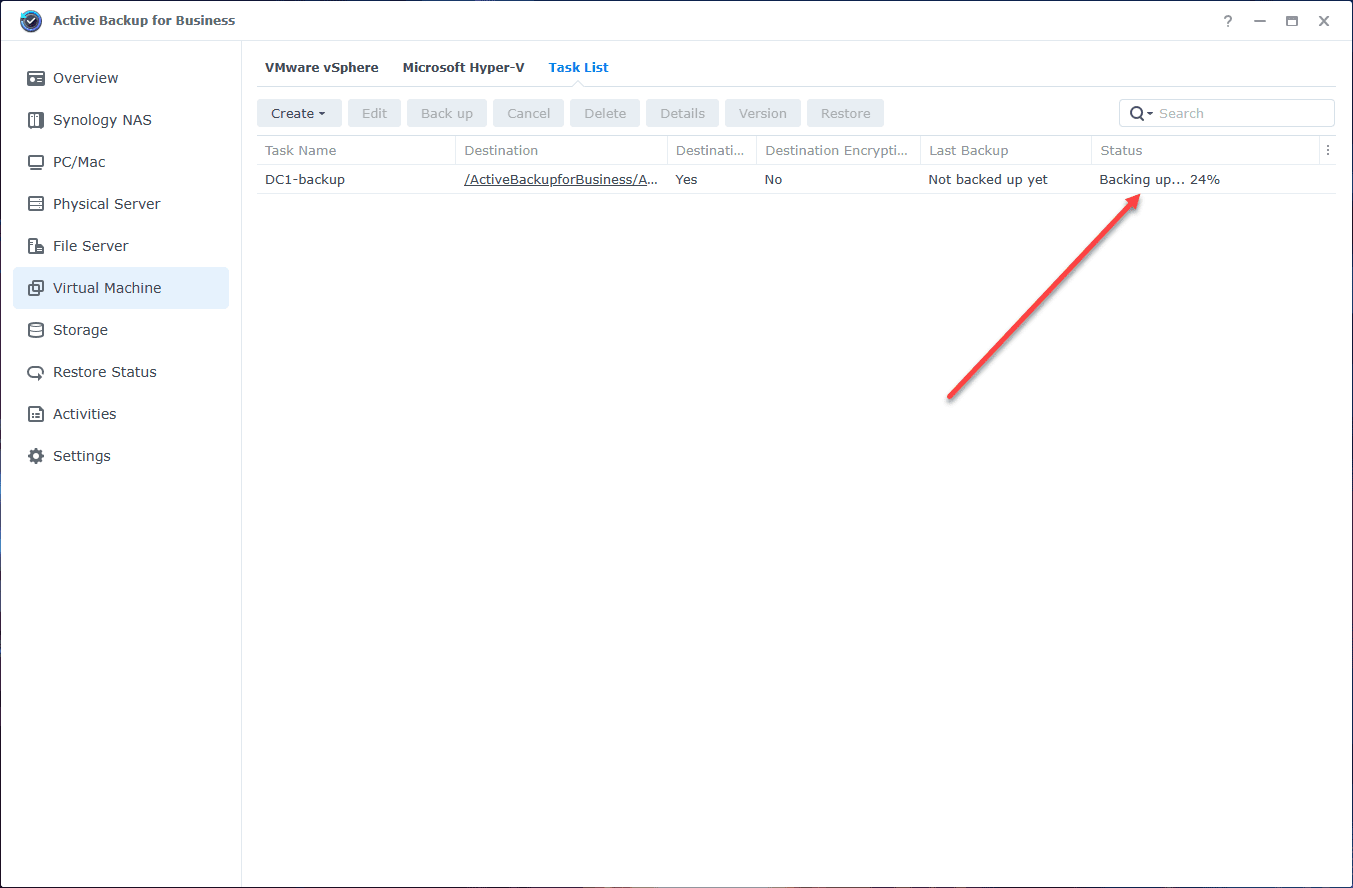Viewport: 1353px width, 888px height.
Task: Open the PC/Mac section
Action: pyautogui.click(x=121, y=162)
